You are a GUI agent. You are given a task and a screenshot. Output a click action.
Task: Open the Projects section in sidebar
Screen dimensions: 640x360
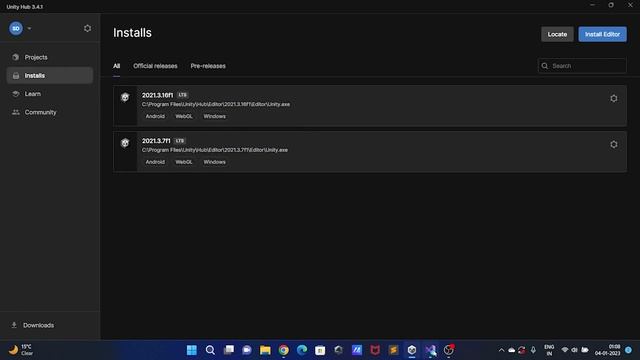point(50,57)
